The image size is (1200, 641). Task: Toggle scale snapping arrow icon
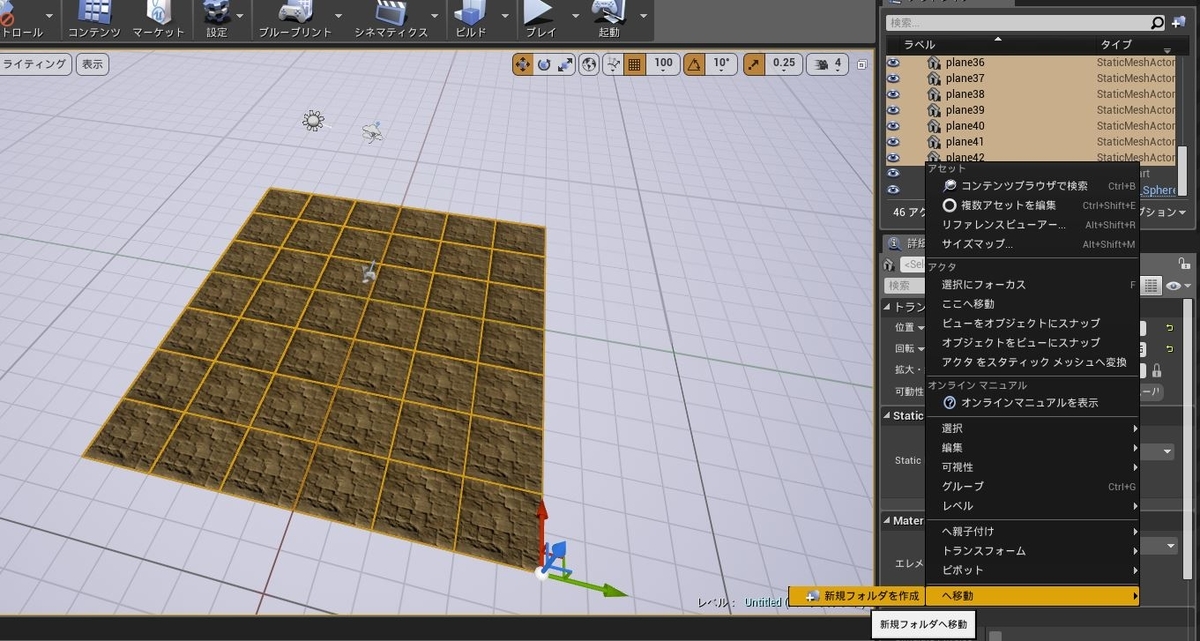coord(754,64)
